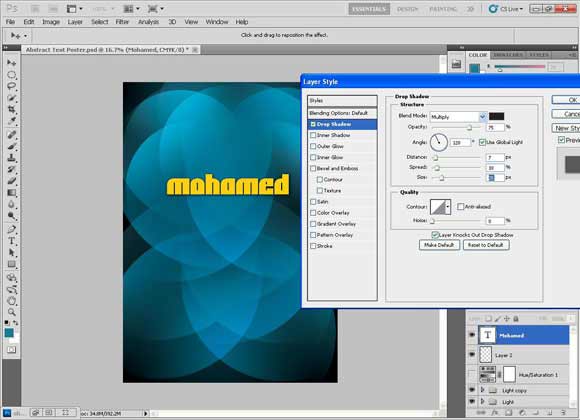This screenshot has height=420, width=580.
Task: Select the Clone Stamp tool
Action: 11,158
